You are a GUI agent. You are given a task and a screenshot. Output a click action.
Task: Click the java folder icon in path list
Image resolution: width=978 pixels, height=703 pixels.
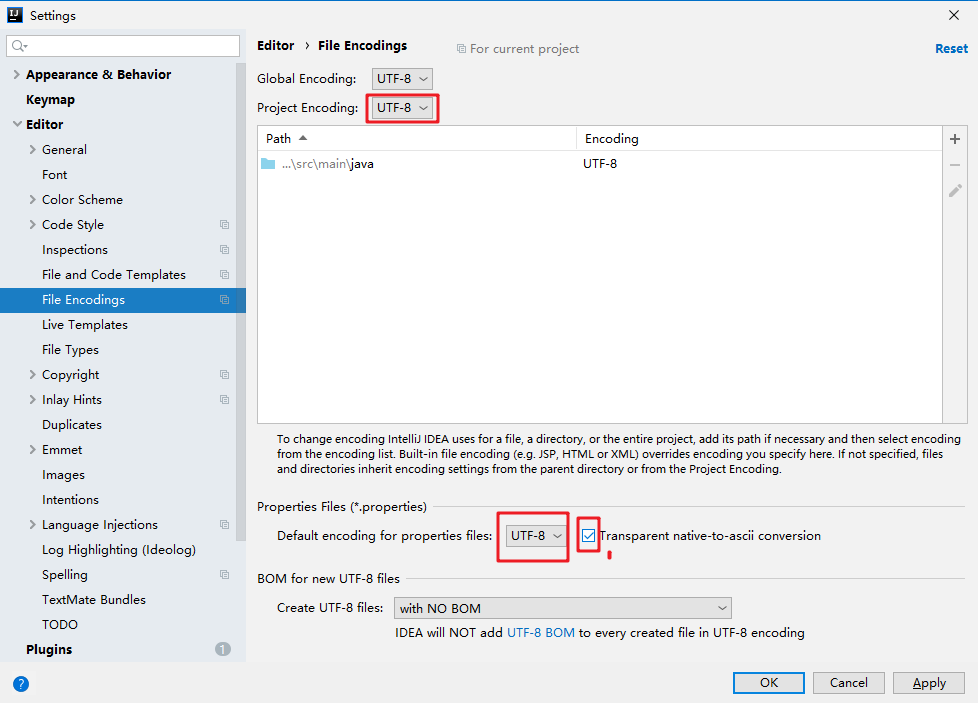pyautogui.click(x=268, y=163)
